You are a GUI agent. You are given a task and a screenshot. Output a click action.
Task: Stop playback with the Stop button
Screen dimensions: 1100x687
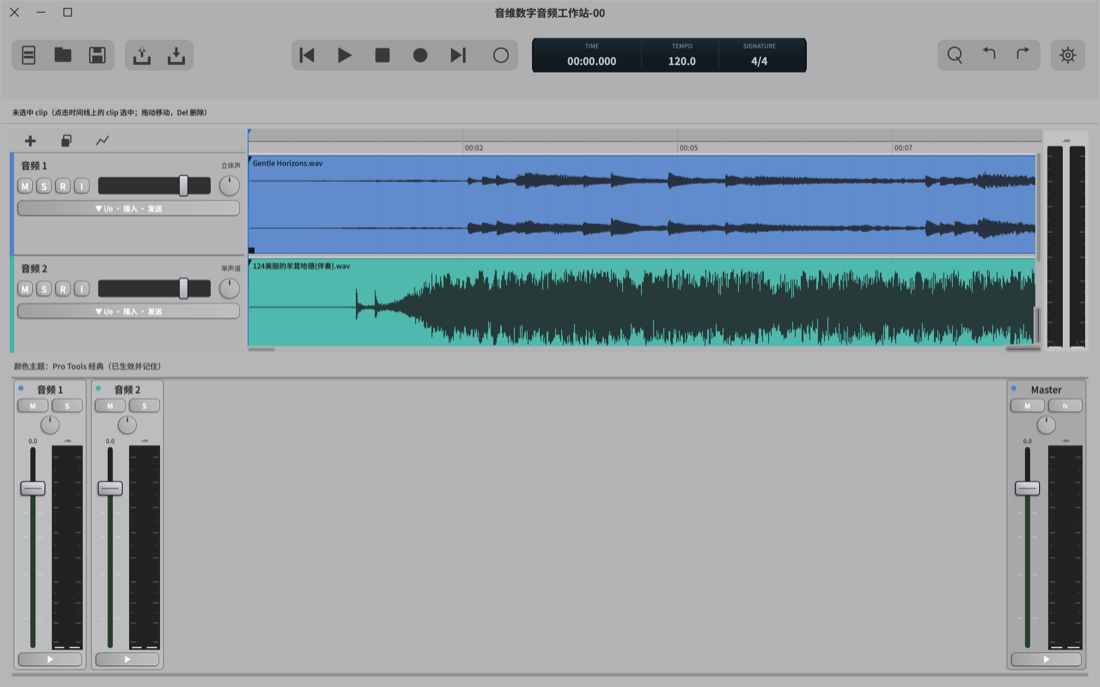pyautogui.click(x=382, y=55)
